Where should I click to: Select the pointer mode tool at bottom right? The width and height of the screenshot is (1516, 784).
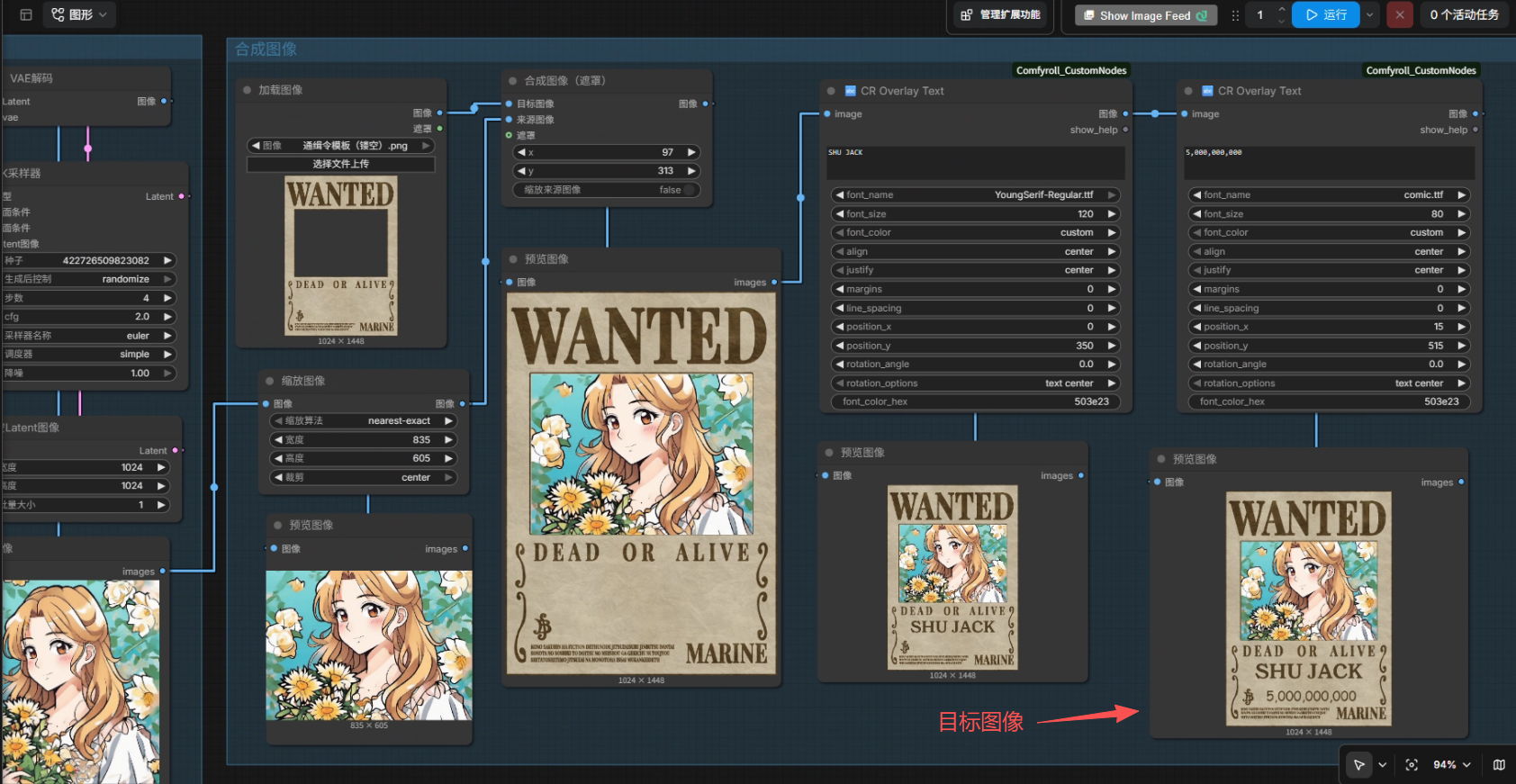[1359, 764]
